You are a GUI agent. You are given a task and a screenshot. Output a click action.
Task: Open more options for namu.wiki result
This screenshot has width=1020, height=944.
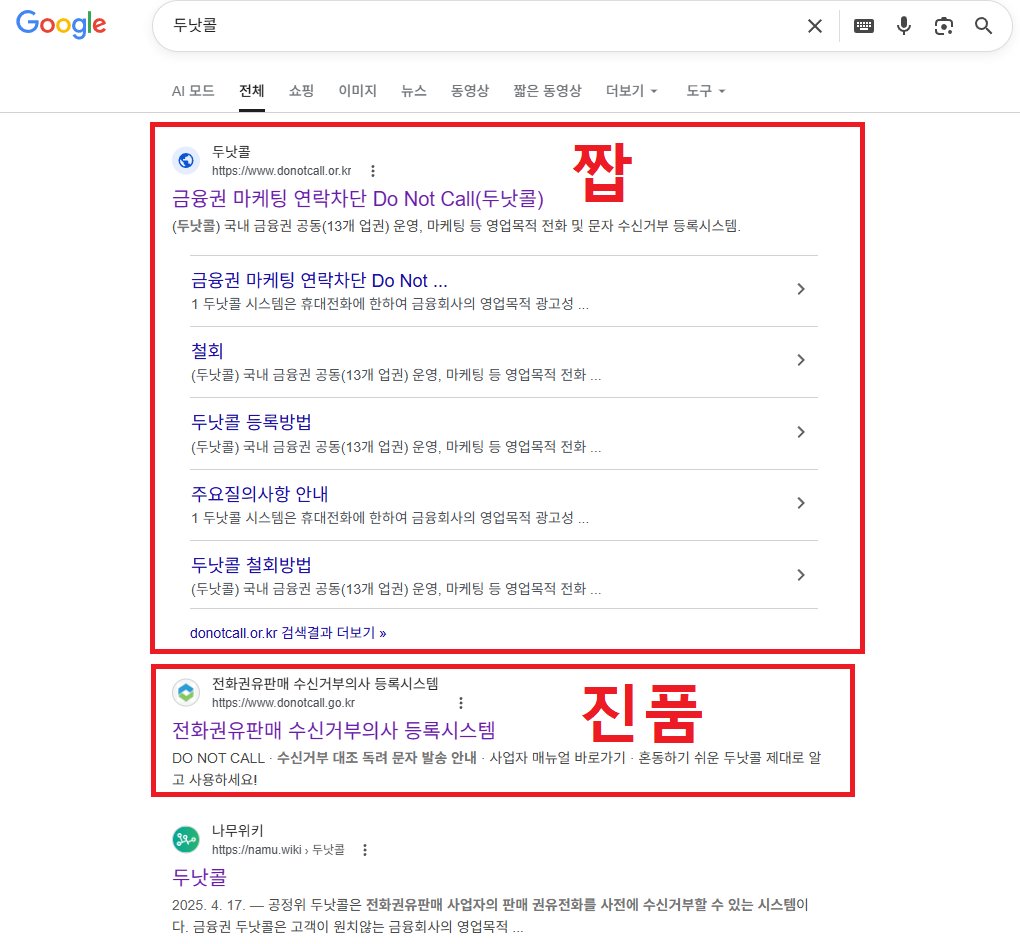click(365, 850)
